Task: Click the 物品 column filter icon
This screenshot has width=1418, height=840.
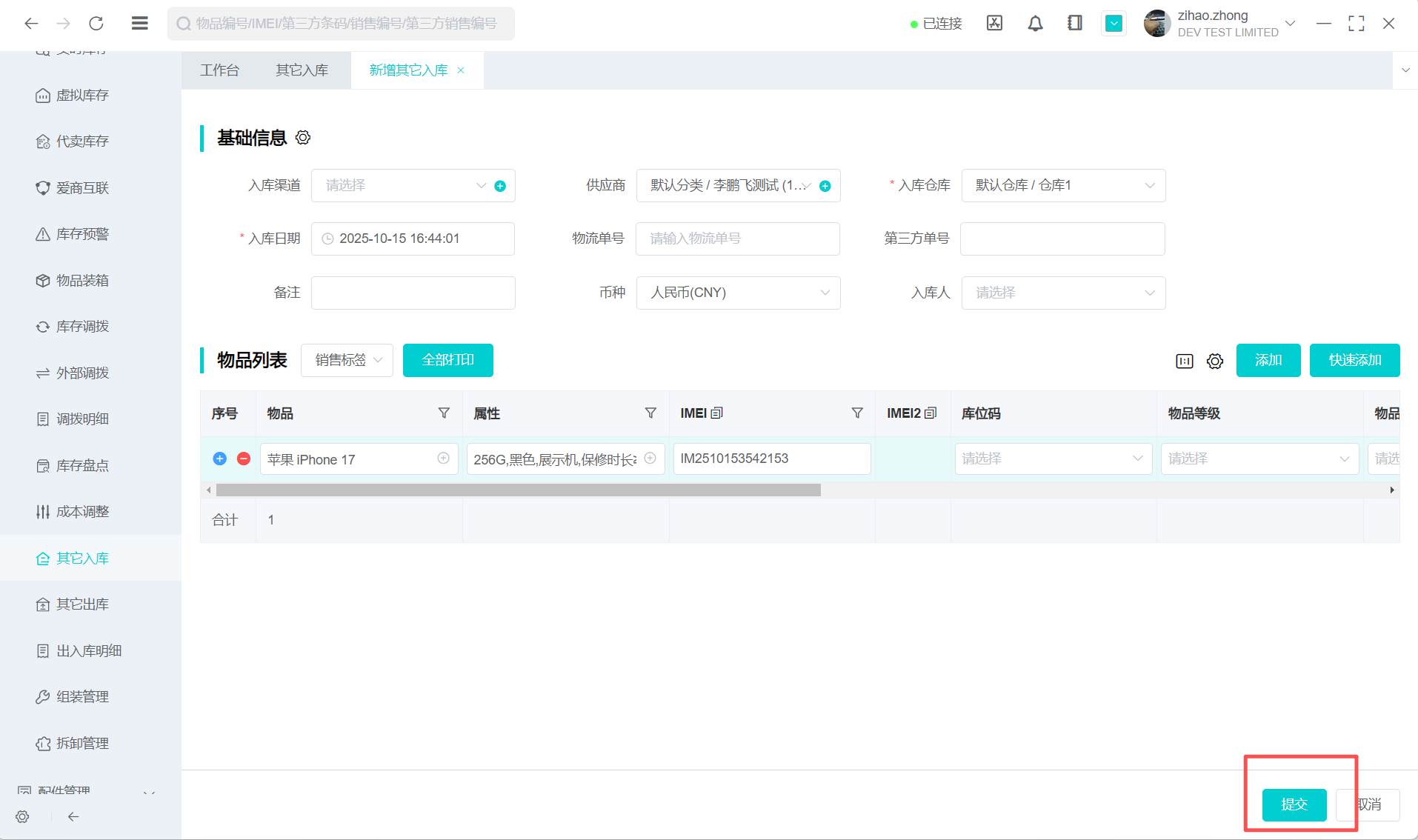Action: click(x=444, y=413)
